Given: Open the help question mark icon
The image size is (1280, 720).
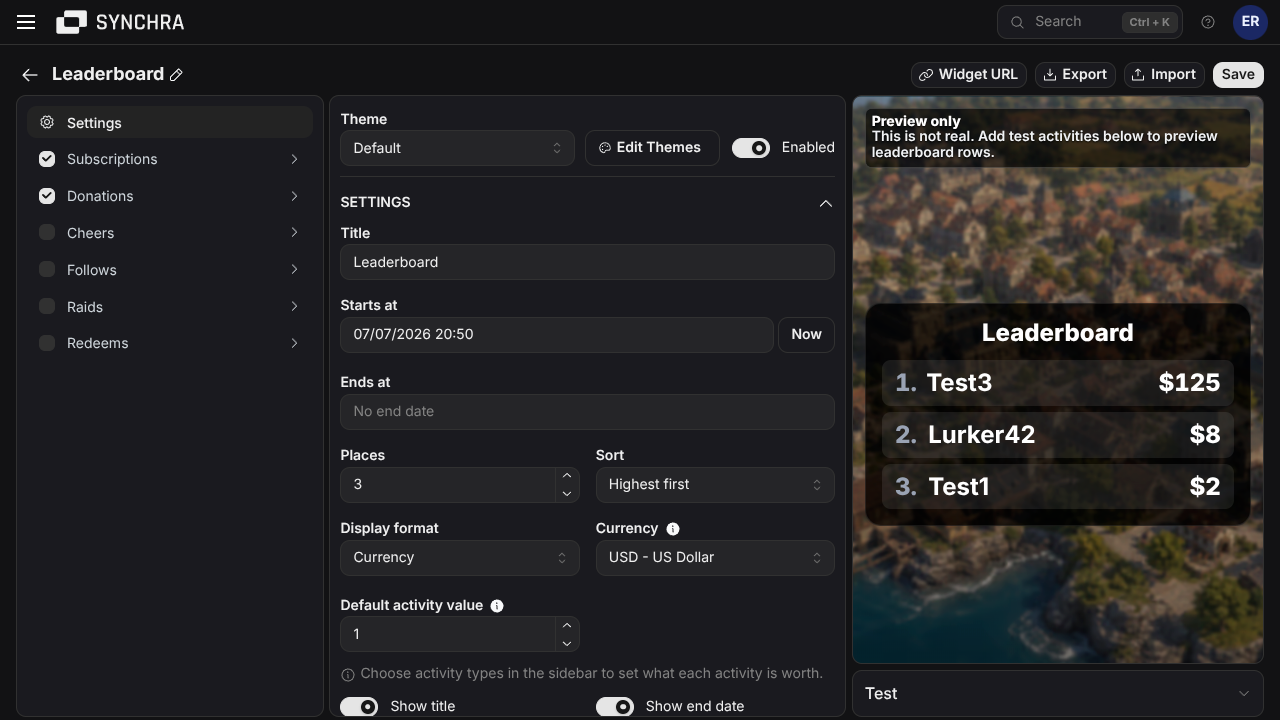Looking at the screenshot, I should (x=1208, y=22).
